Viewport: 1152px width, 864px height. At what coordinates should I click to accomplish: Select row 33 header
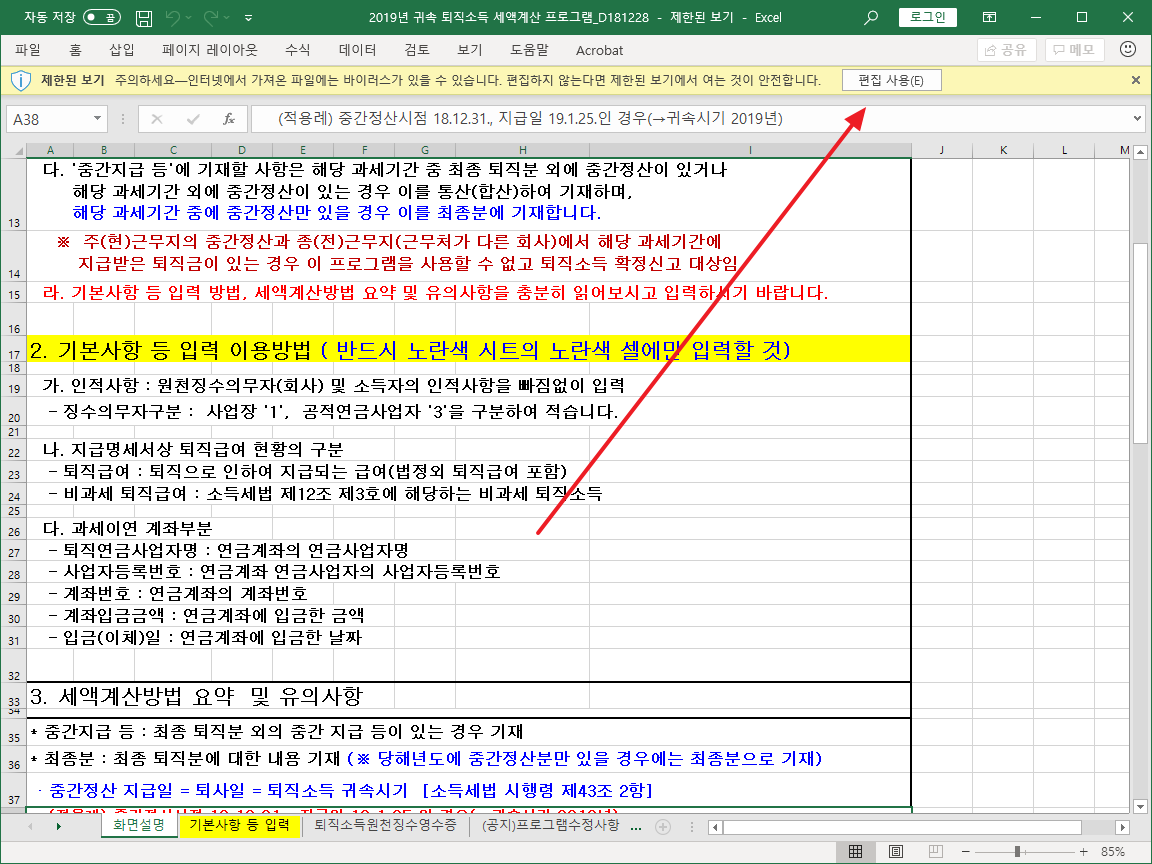14,696
